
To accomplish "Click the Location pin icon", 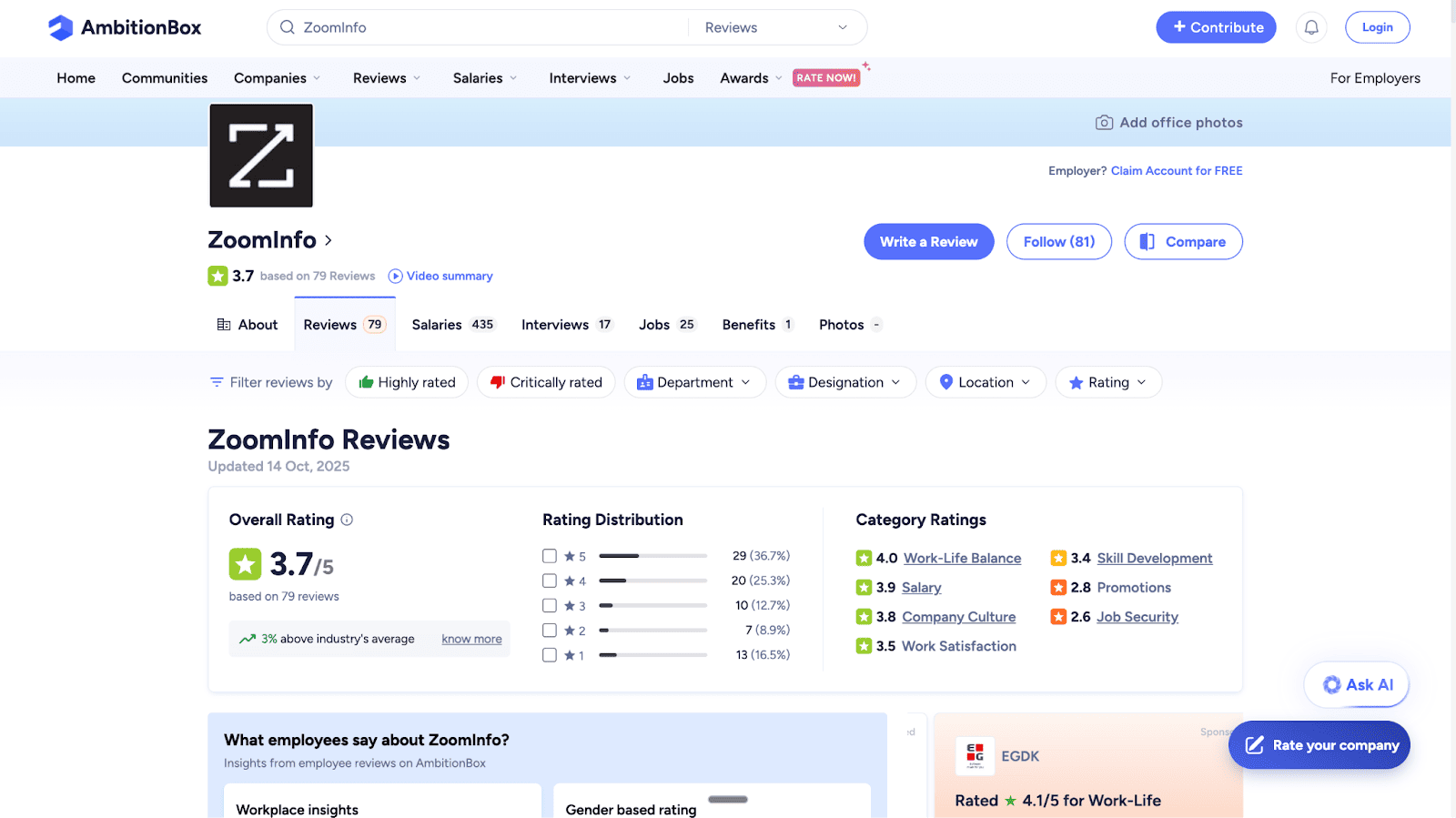I will [946, 382].
